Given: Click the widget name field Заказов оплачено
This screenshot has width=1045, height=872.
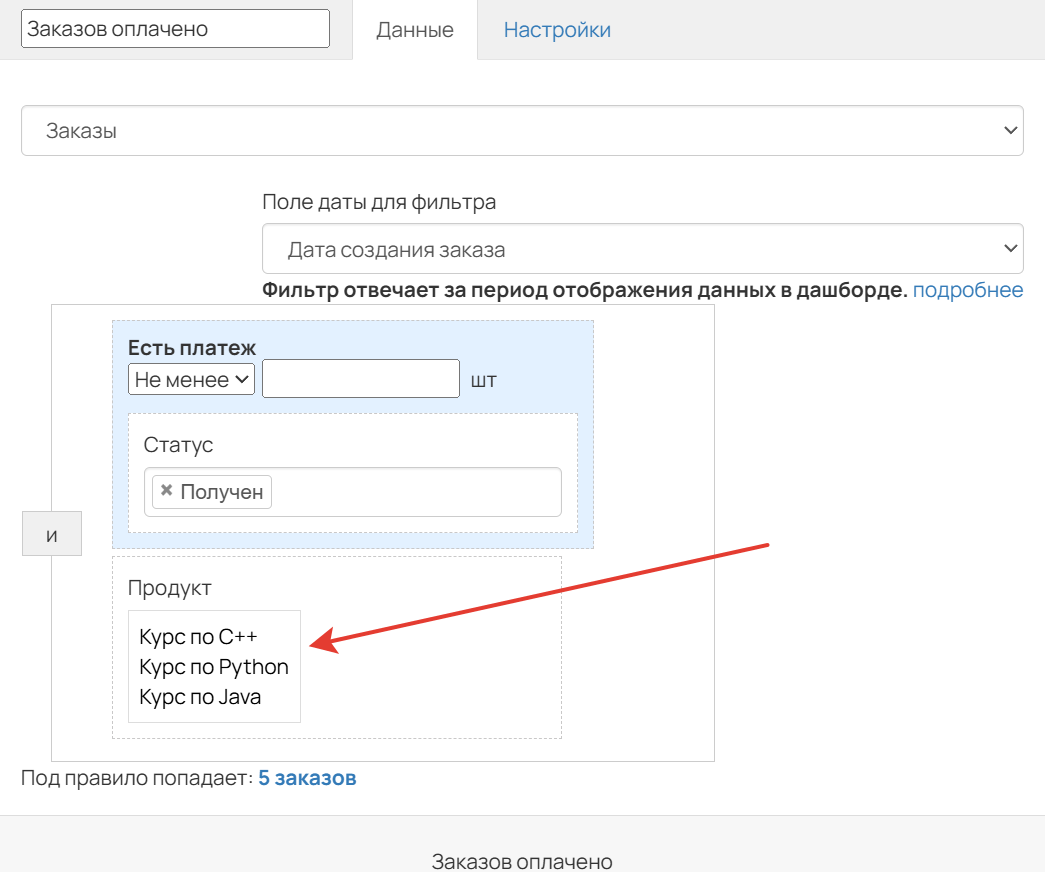Looking at the screenshot, I should 173,28.
